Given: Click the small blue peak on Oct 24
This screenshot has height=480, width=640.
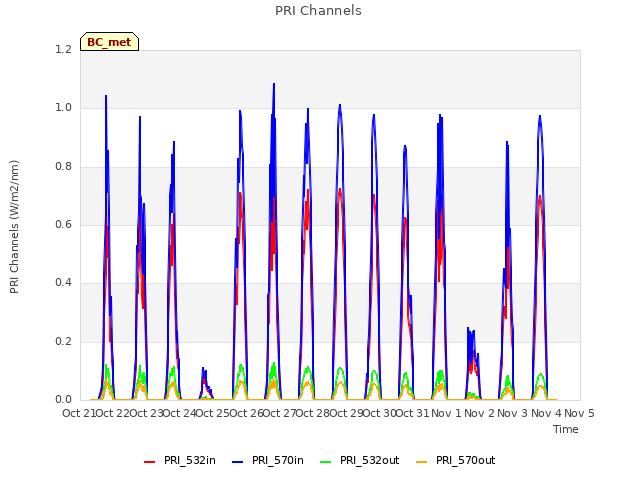Looking at the screenshot, I should pos(203,368).
